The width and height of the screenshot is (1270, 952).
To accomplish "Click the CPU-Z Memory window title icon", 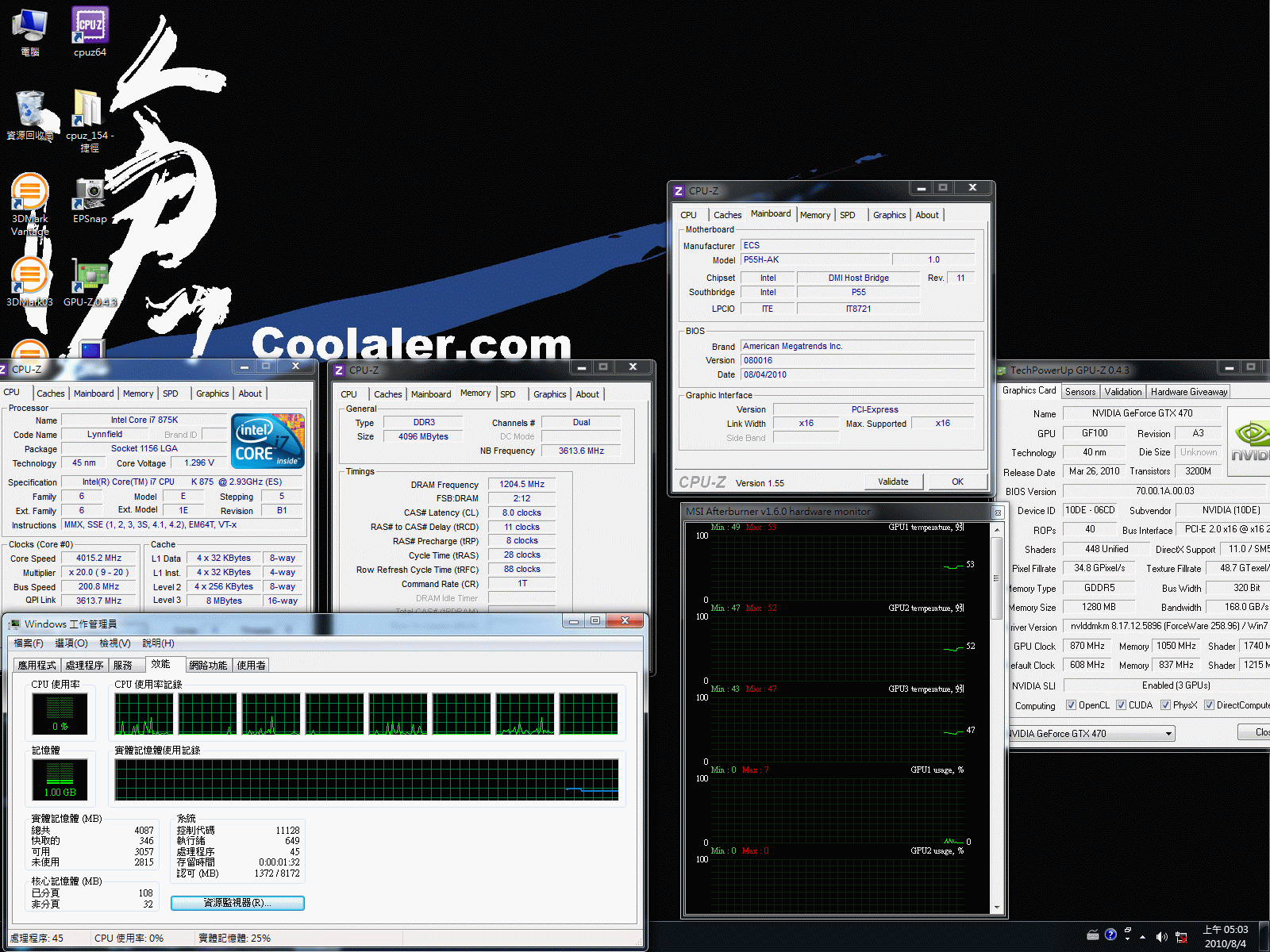I will (339, 370).
